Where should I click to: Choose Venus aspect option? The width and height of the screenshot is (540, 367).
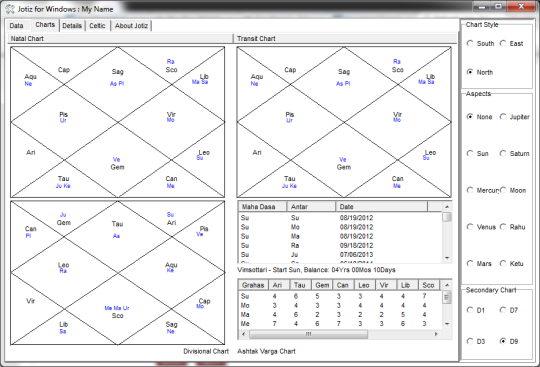481,227
